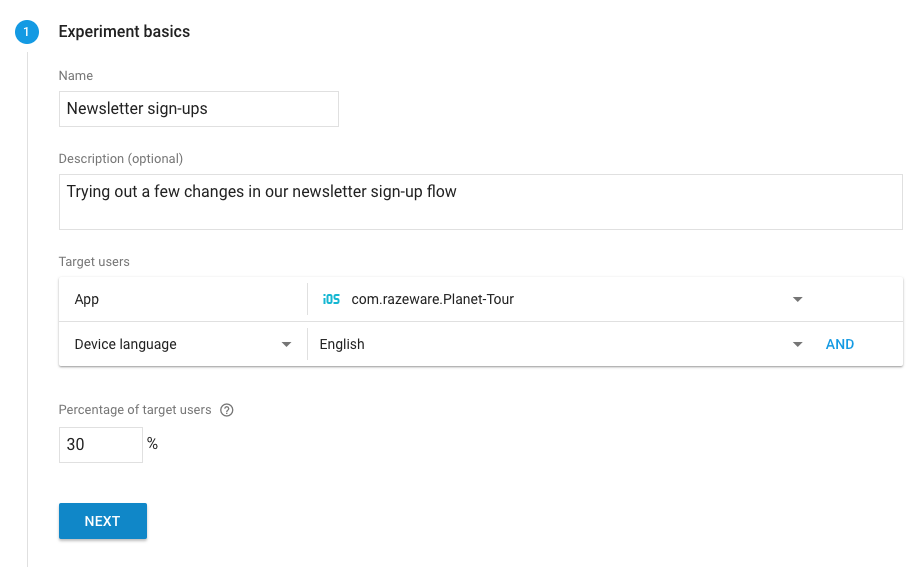
Task: Open the English language value arrow
Action: (x=797, y=344)
